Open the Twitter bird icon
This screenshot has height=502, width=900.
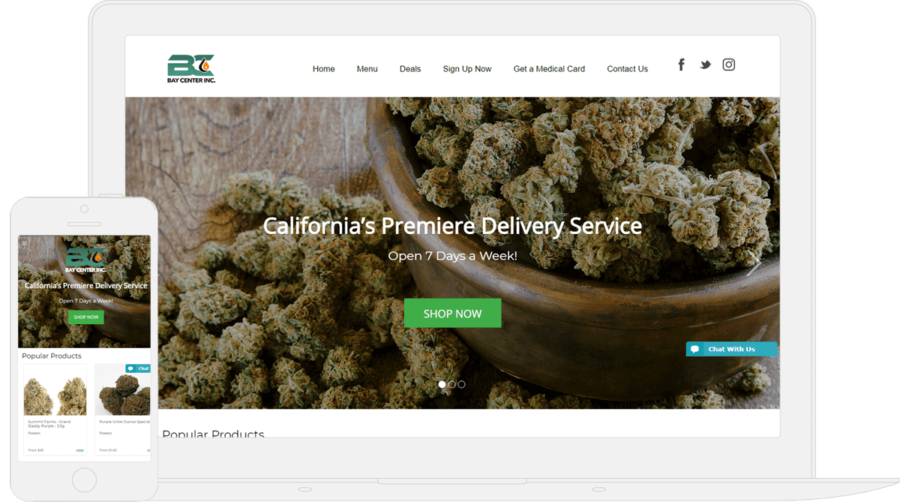(705, 65)
